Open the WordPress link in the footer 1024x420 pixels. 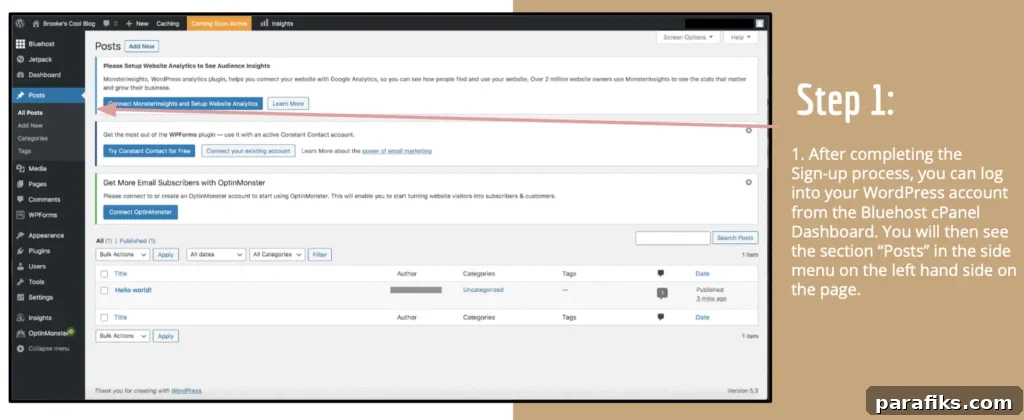point(186,391)
